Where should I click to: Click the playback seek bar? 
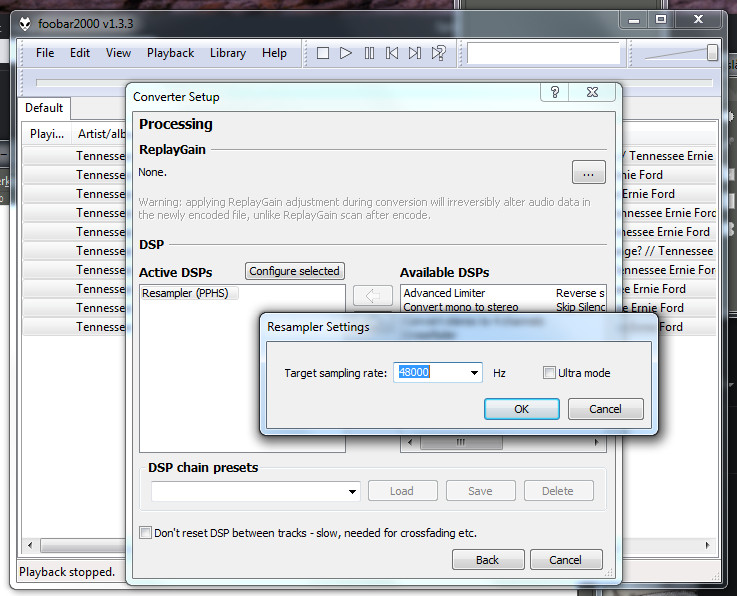point(374,83)
